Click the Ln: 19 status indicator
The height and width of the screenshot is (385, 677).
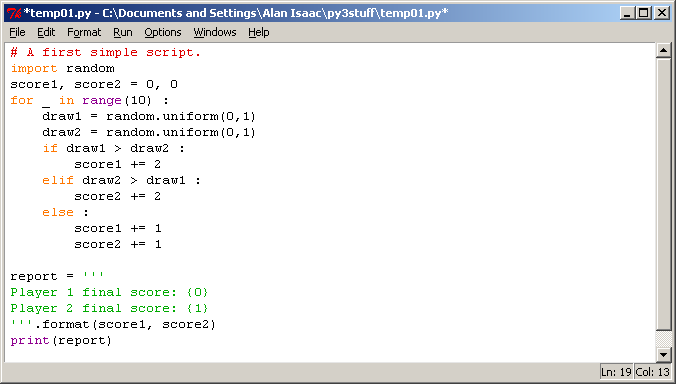(616, 372)
